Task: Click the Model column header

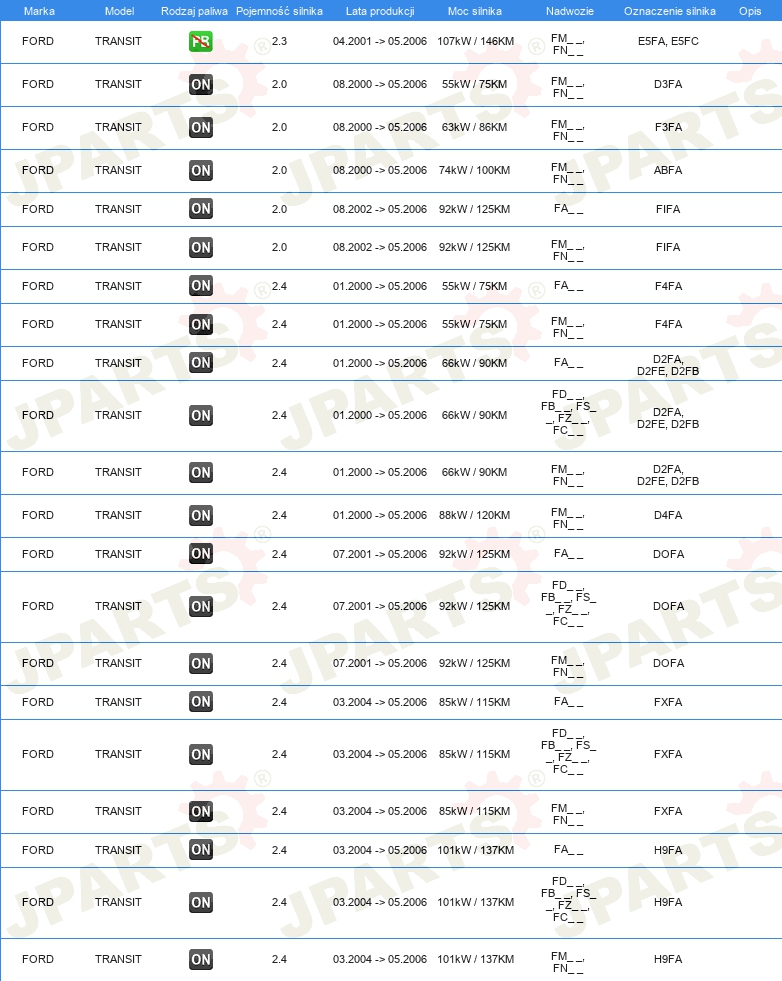Action: [119, 11]
